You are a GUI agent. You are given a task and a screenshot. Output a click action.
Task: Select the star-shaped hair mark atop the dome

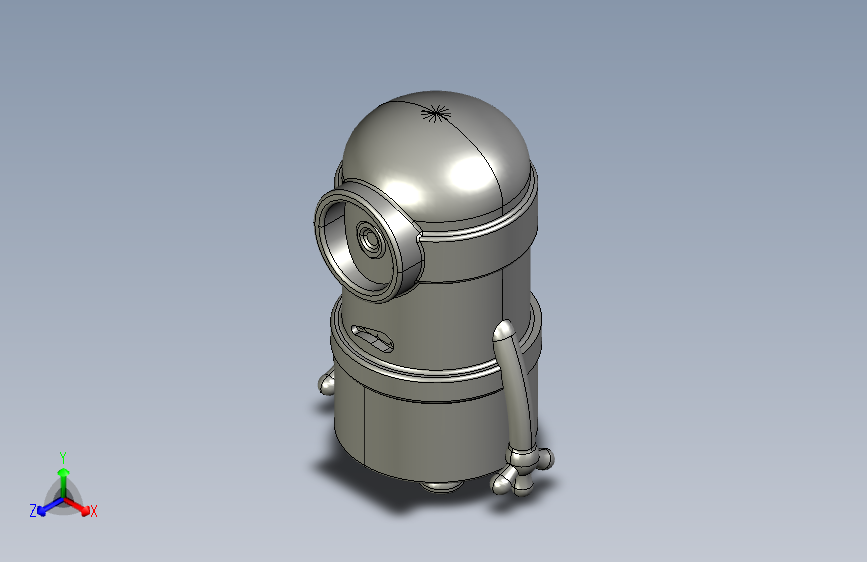coord(436,115)
